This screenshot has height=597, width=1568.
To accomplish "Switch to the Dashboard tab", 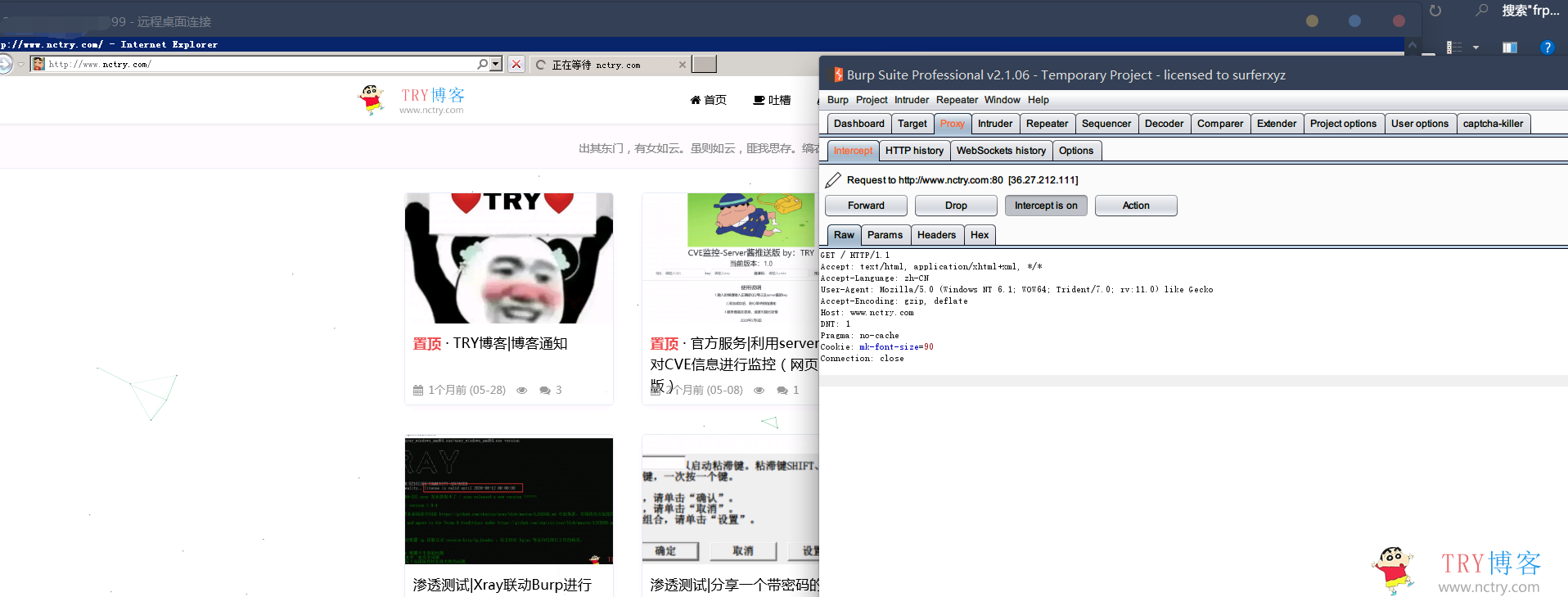I will click(859, 124).
